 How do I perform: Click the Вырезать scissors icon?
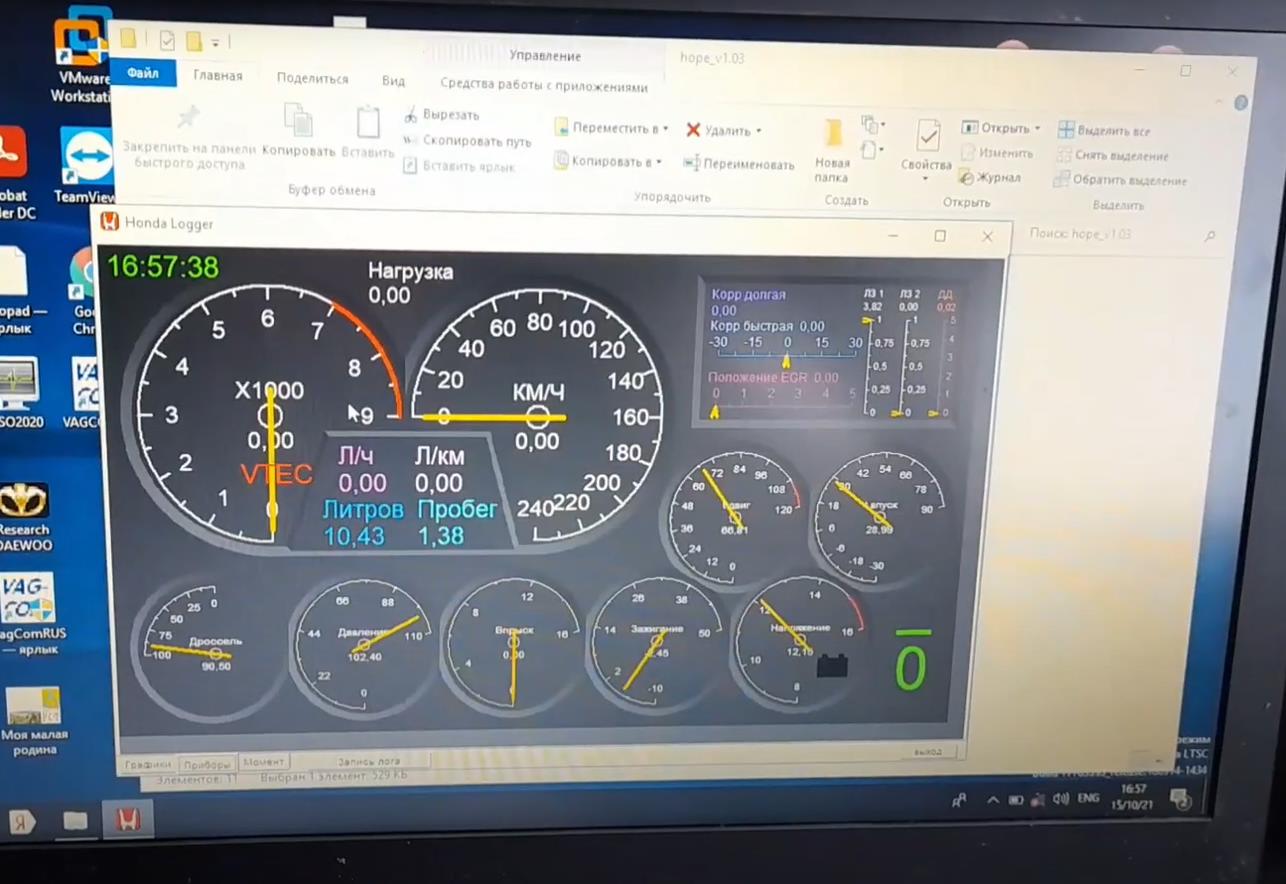410,115
